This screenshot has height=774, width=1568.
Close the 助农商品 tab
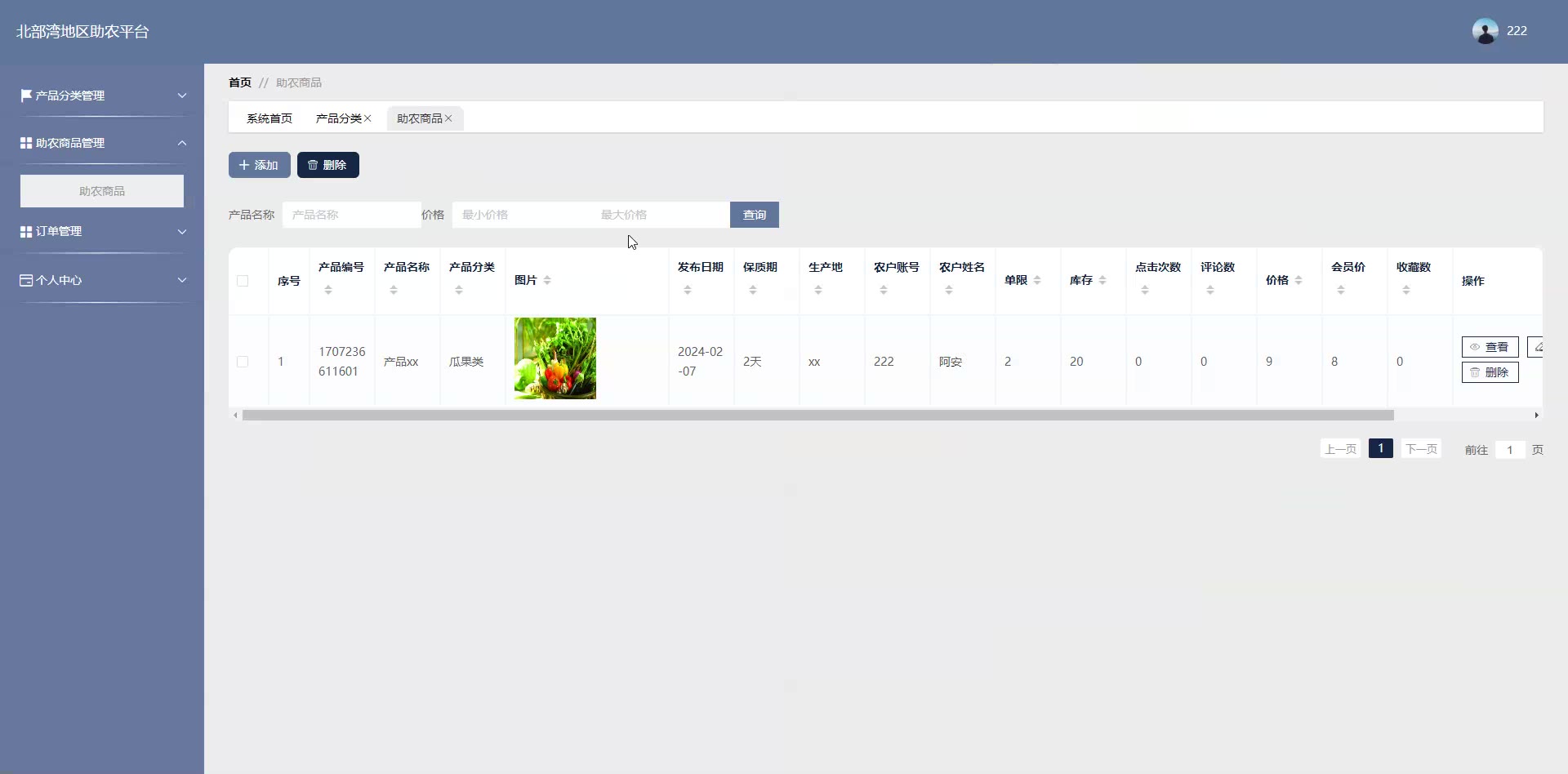tap(448, 118)
